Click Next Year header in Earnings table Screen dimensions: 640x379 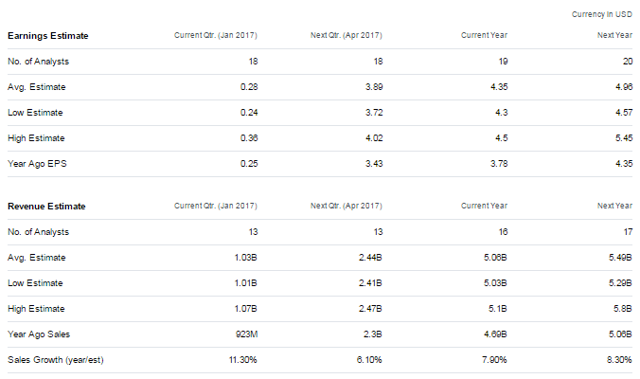tap(615, 35)
